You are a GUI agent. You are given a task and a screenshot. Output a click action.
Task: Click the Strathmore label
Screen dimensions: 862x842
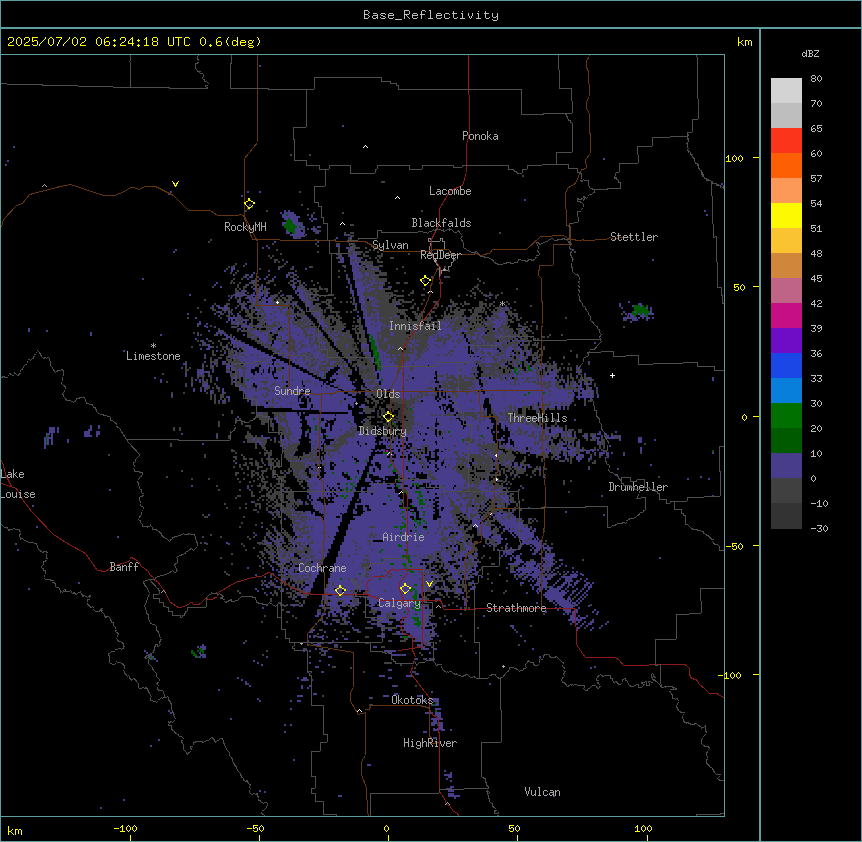click(x=516, y=608)
